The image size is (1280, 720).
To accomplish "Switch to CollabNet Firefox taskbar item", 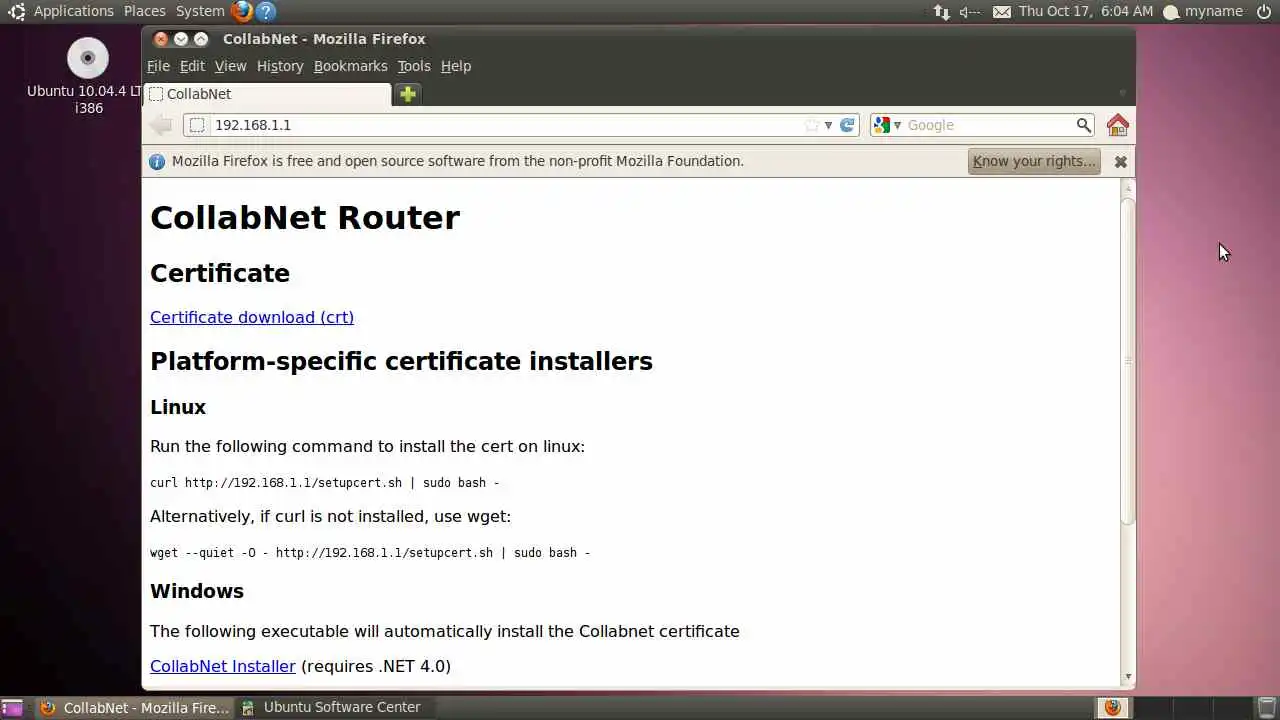I will 134,707.
